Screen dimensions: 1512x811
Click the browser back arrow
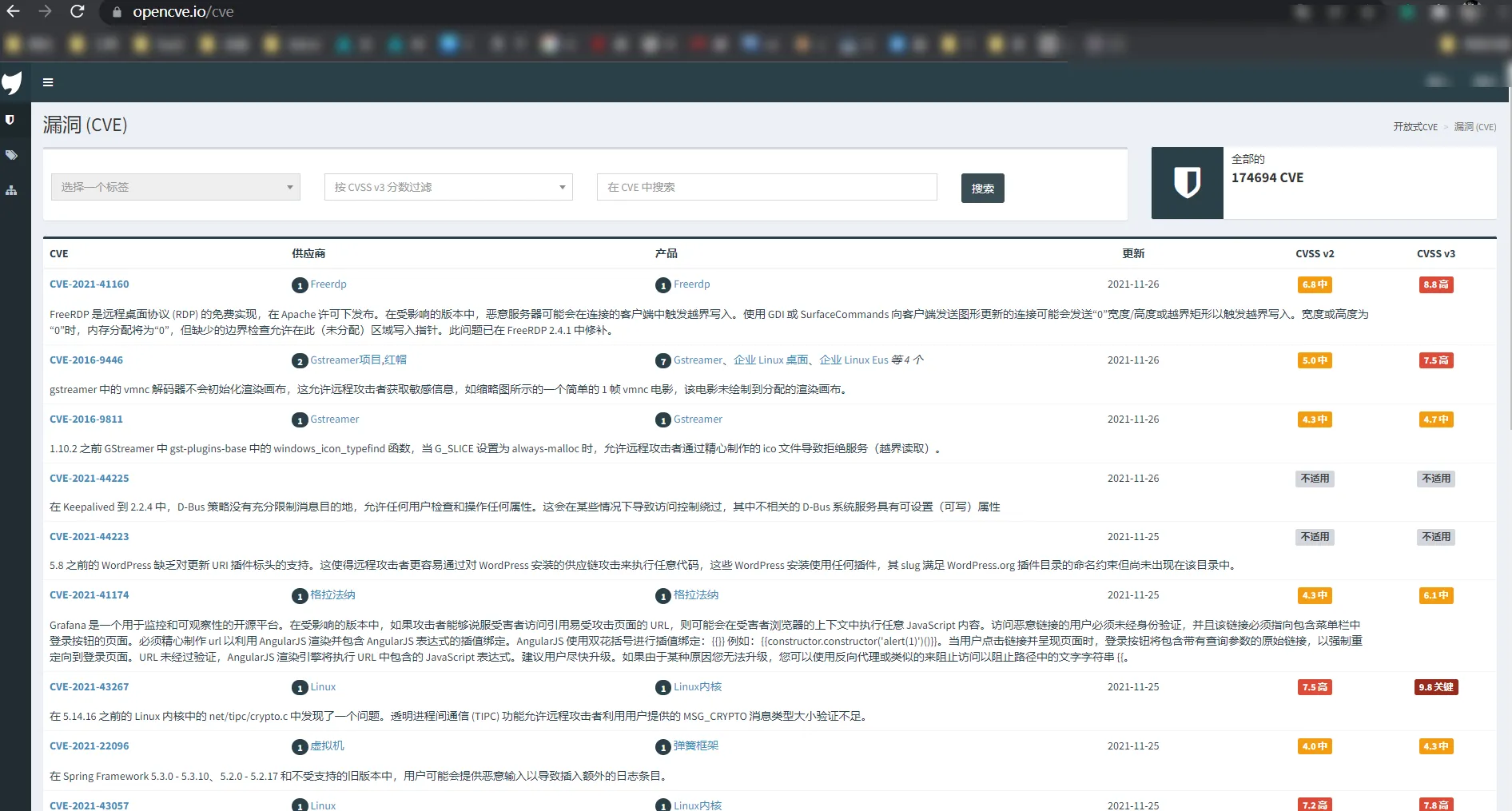pos(13,11)
